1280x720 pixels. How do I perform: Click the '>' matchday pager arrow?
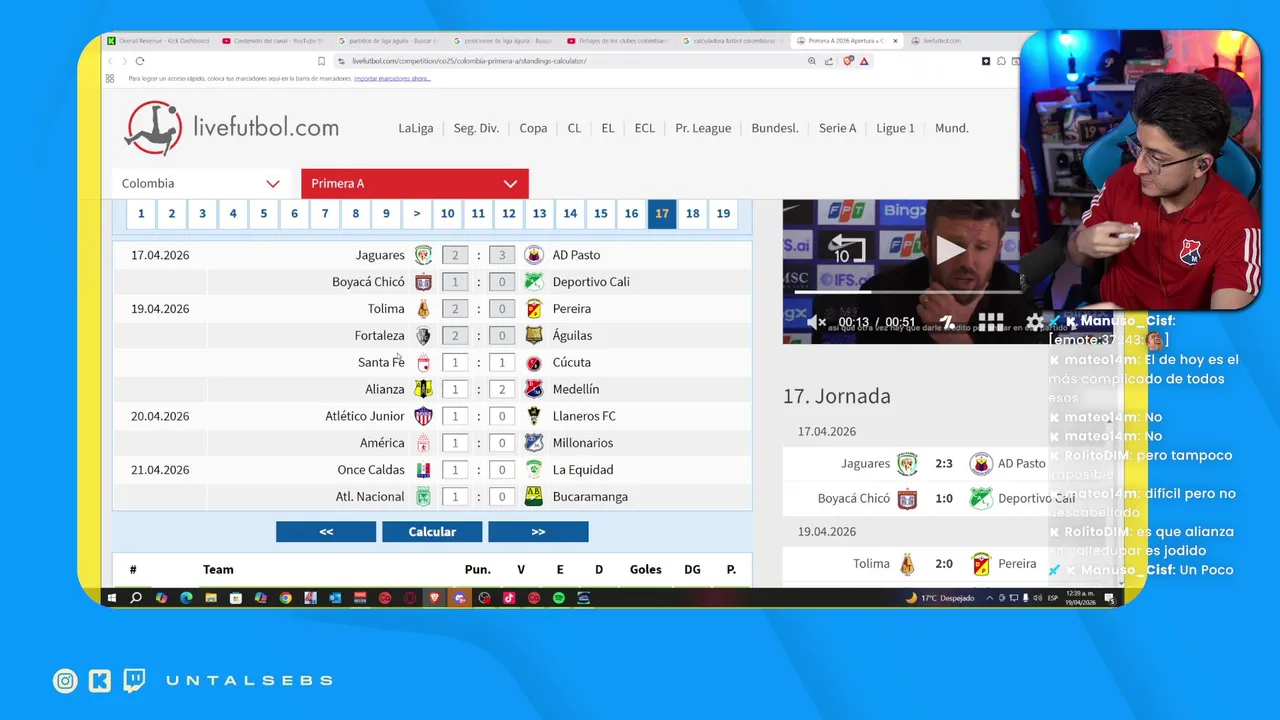pyautogui.click(x=417, y=213)
